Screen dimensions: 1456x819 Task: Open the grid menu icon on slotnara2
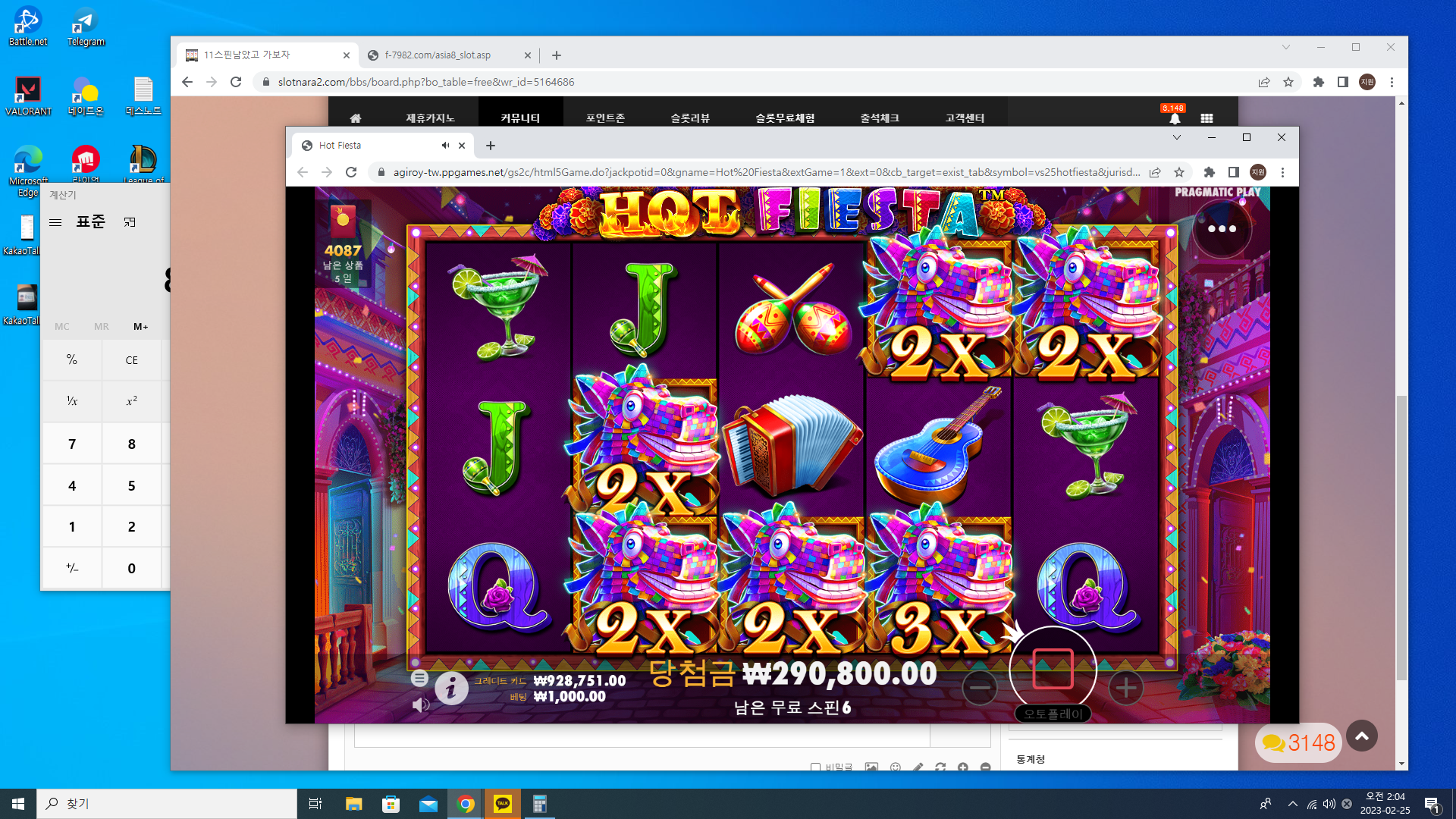1207,118
